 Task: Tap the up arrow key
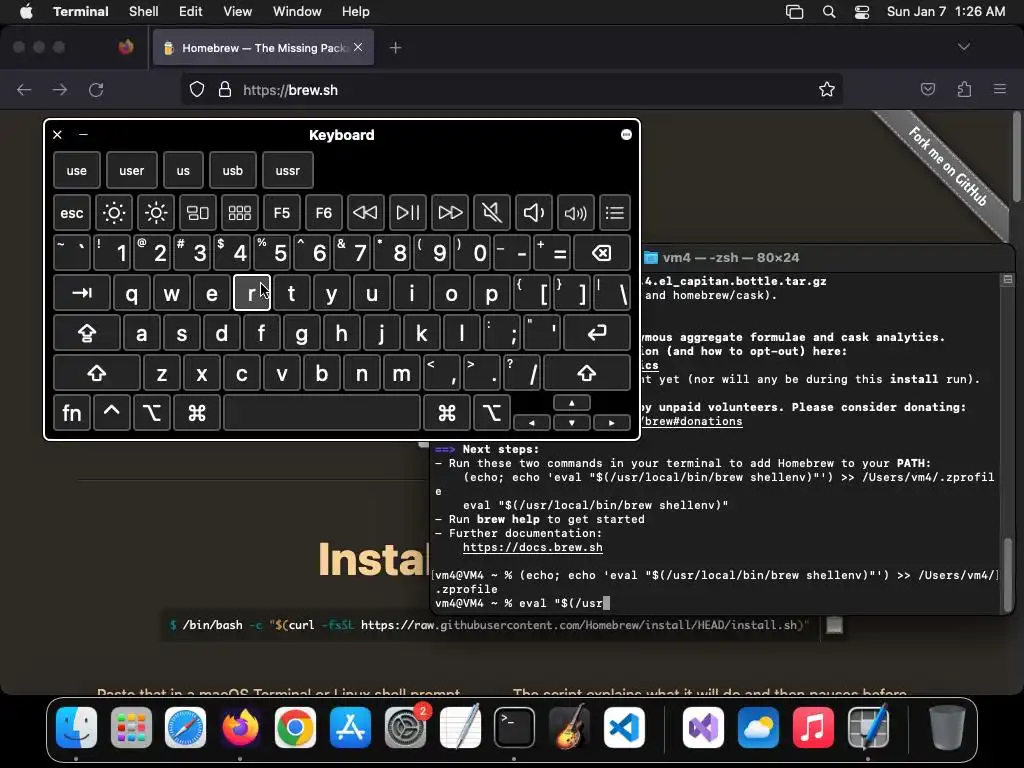[x=571, y=403]
